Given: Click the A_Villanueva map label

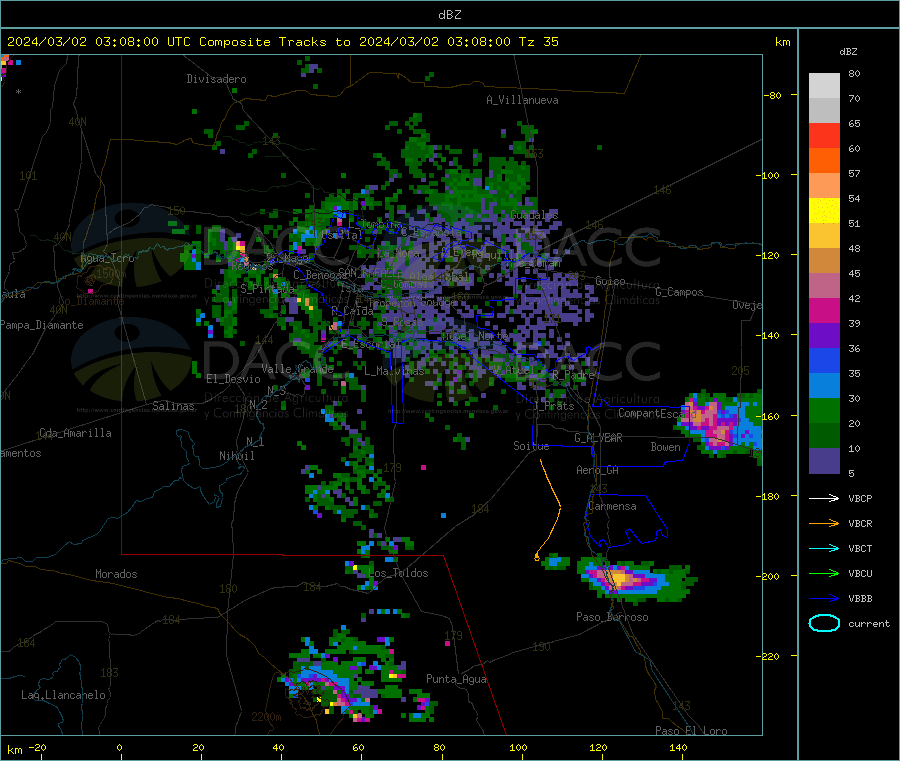Looking at the screenshot, I should 522,100.
